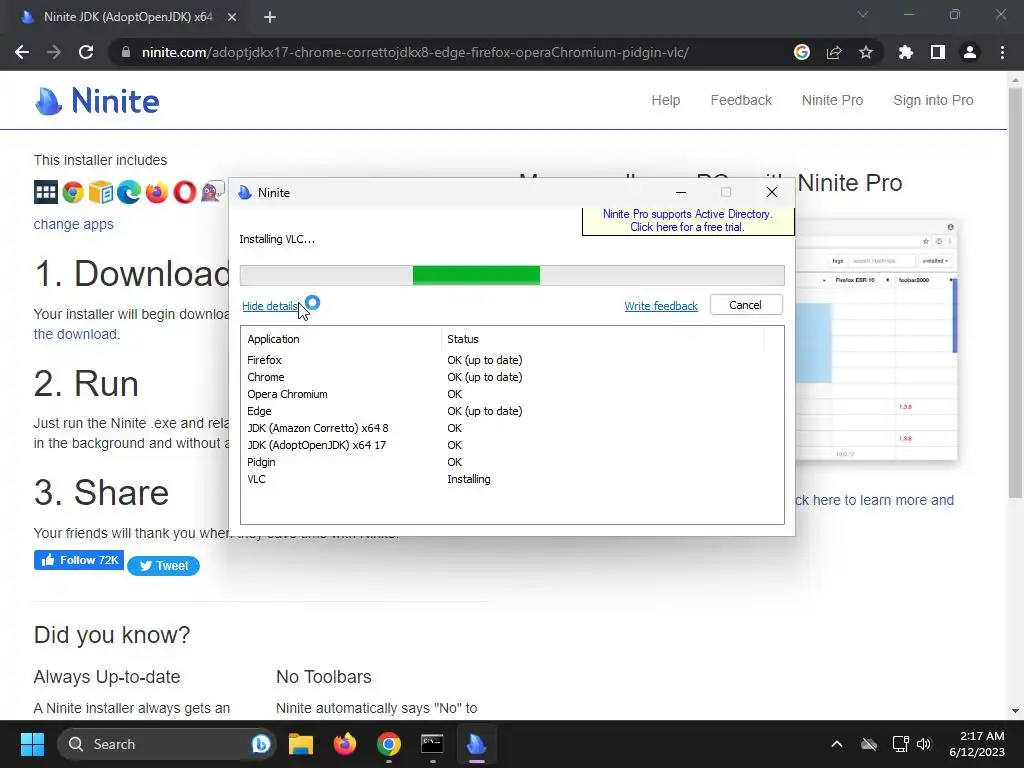Click the installer progress bar

coord(512,275)
